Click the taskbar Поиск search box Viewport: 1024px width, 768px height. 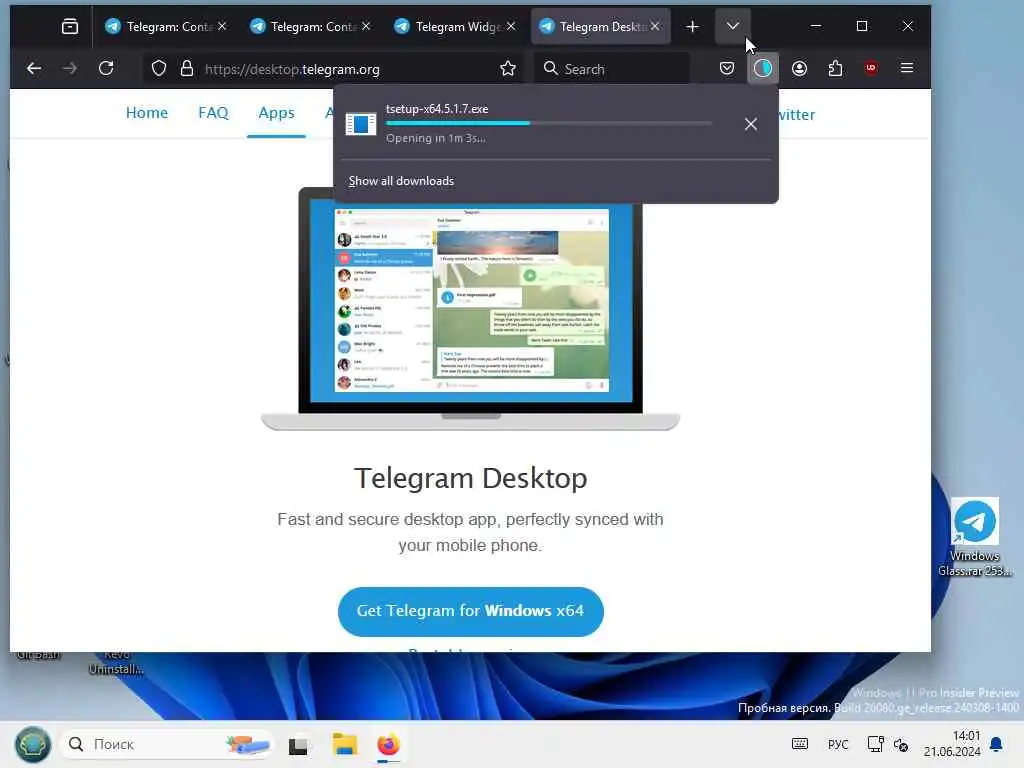[167, 744]
